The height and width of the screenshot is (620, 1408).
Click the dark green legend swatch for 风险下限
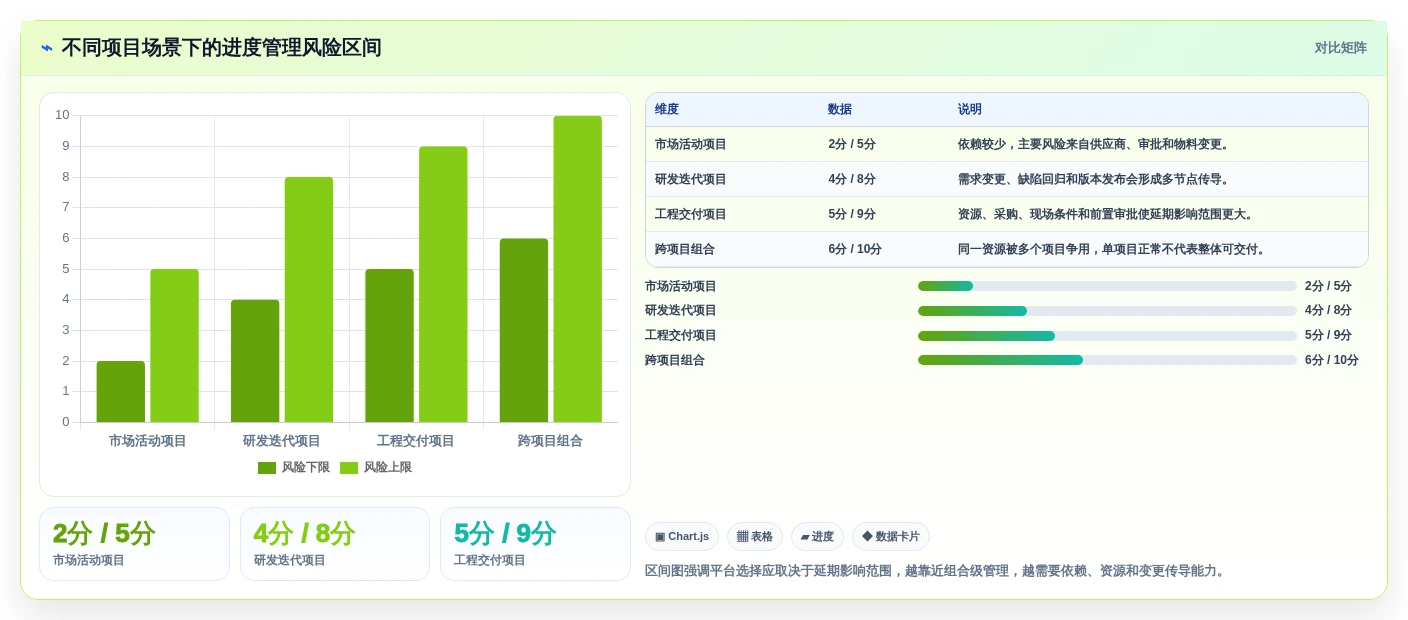click(x=267, y=467)
